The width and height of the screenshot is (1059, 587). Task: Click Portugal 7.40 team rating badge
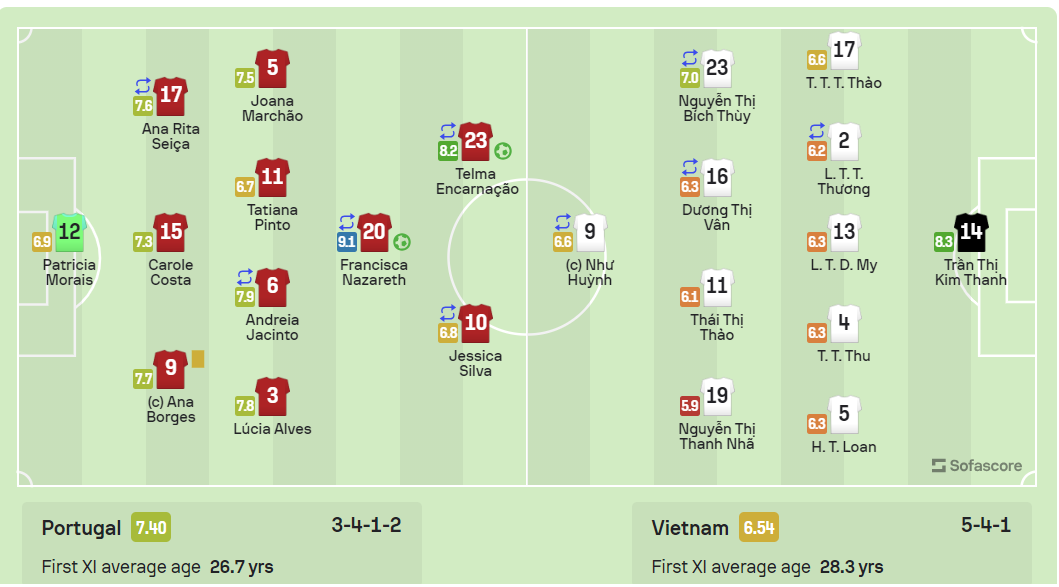click(x=150, y=528)
